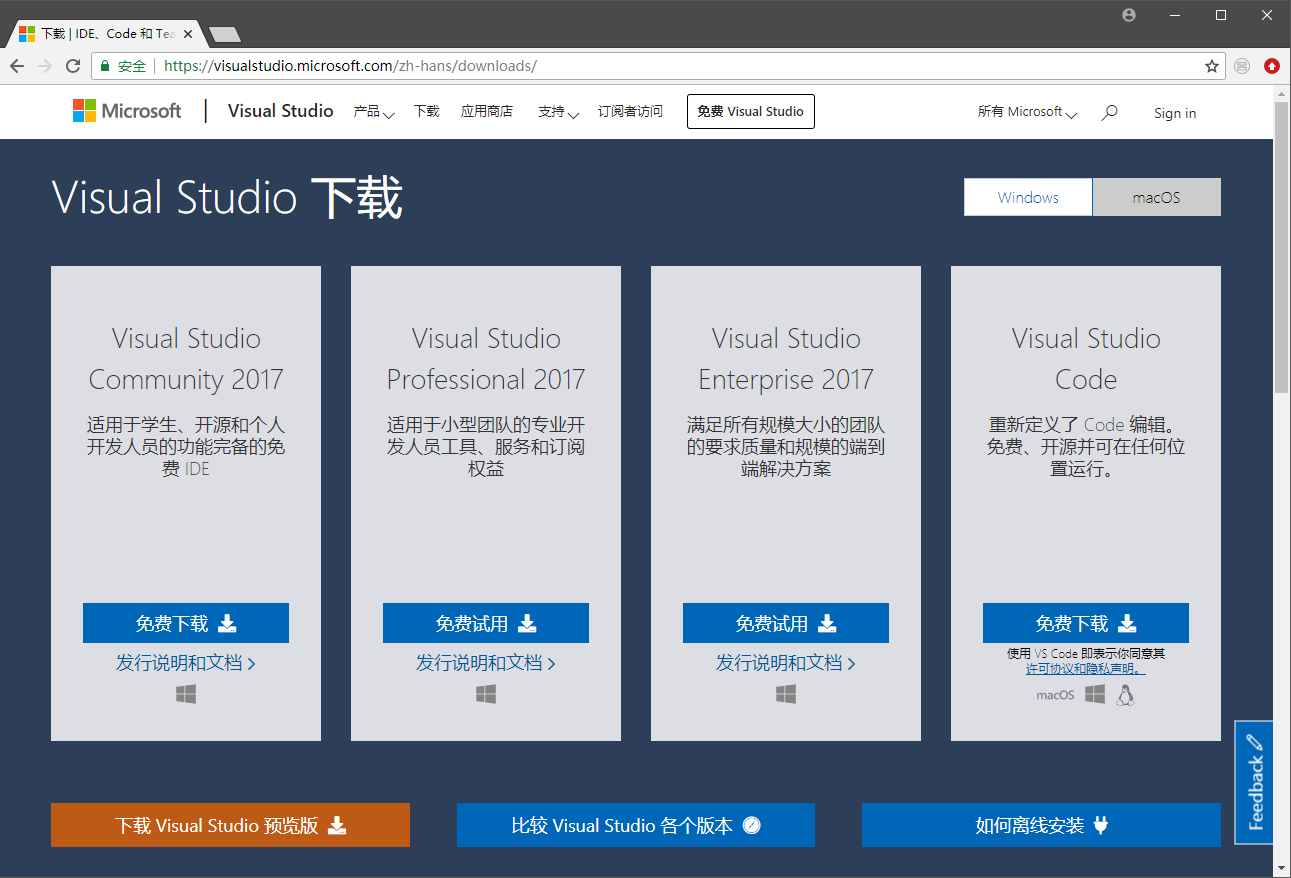Click the vertical scrollbar thumb

click(1282, 246)
